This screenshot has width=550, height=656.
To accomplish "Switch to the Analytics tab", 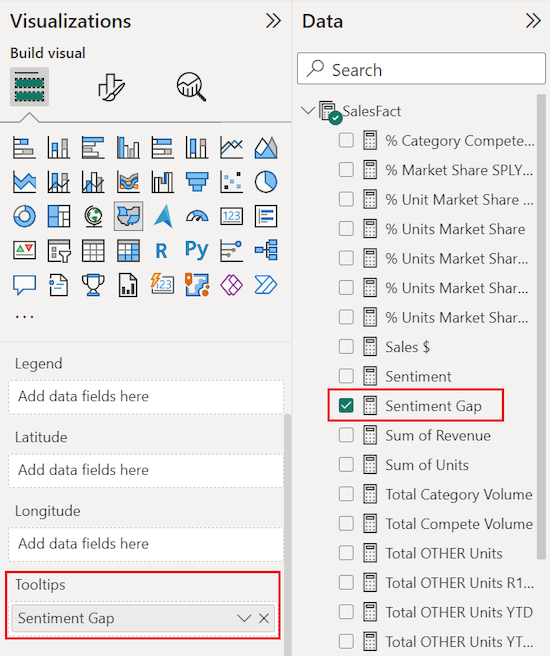I will tap(191, 87).
